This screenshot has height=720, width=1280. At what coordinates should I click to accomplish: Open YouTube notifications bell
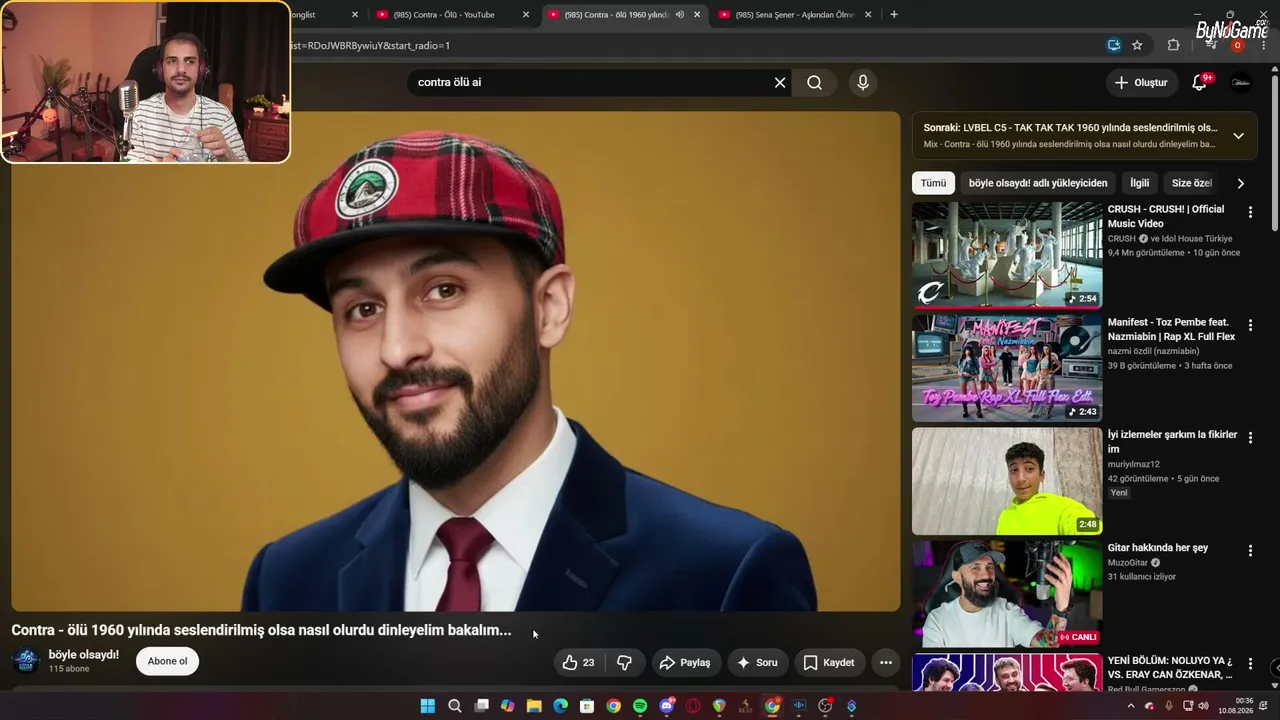pos(1200,83)
